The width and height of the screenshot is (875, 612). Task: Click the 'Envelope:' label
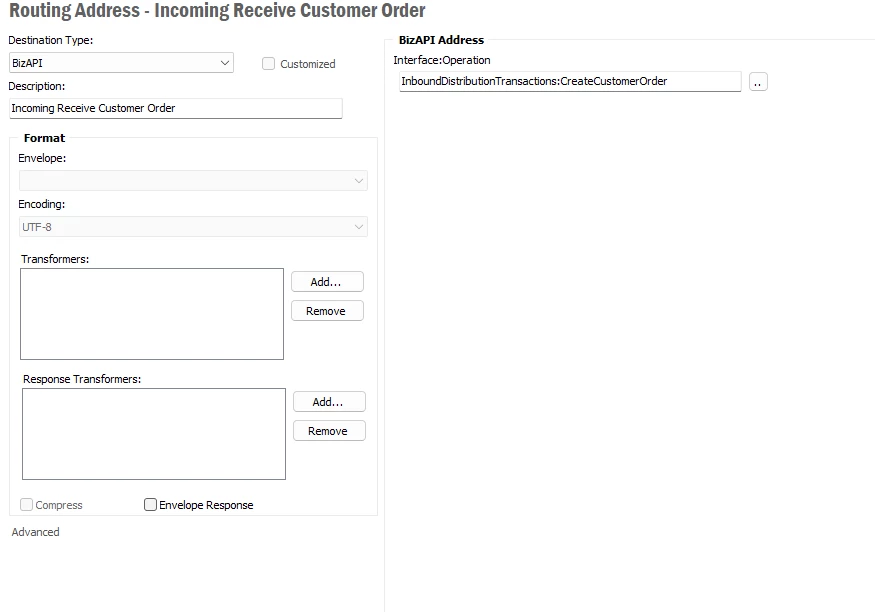[x=42, y=158]
